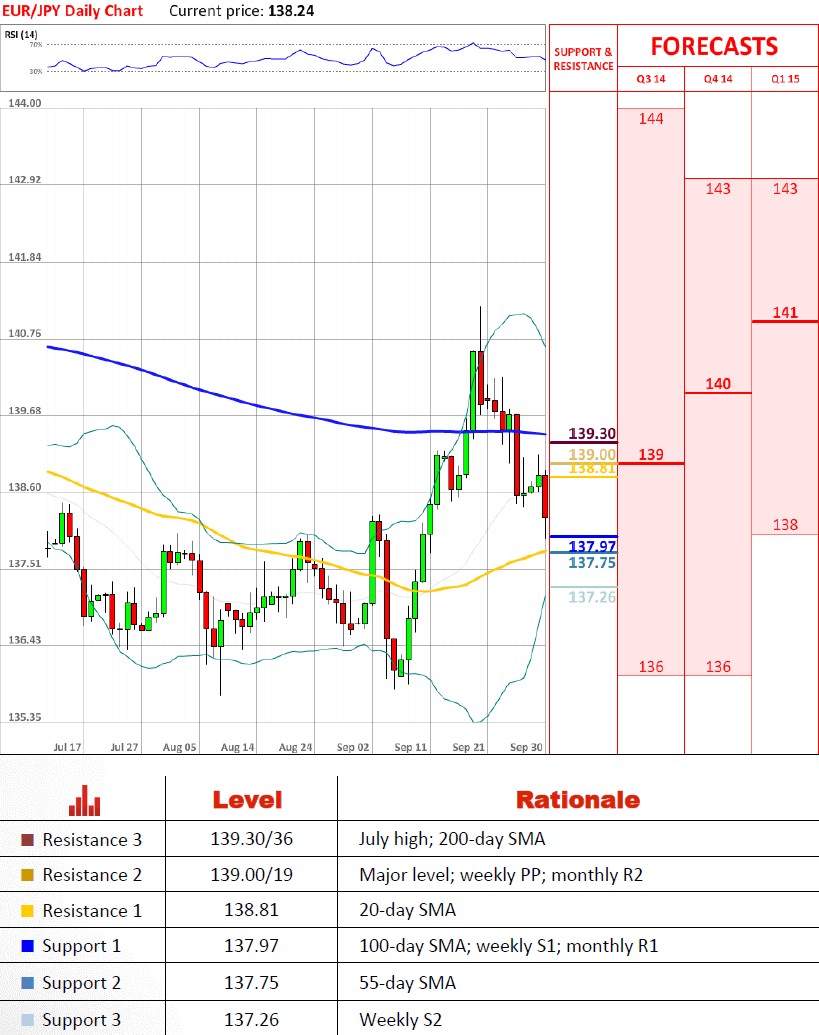The image size is (819, 1035).
Task: Select the 'Resistance 3' row label
Action: point(92,840)
